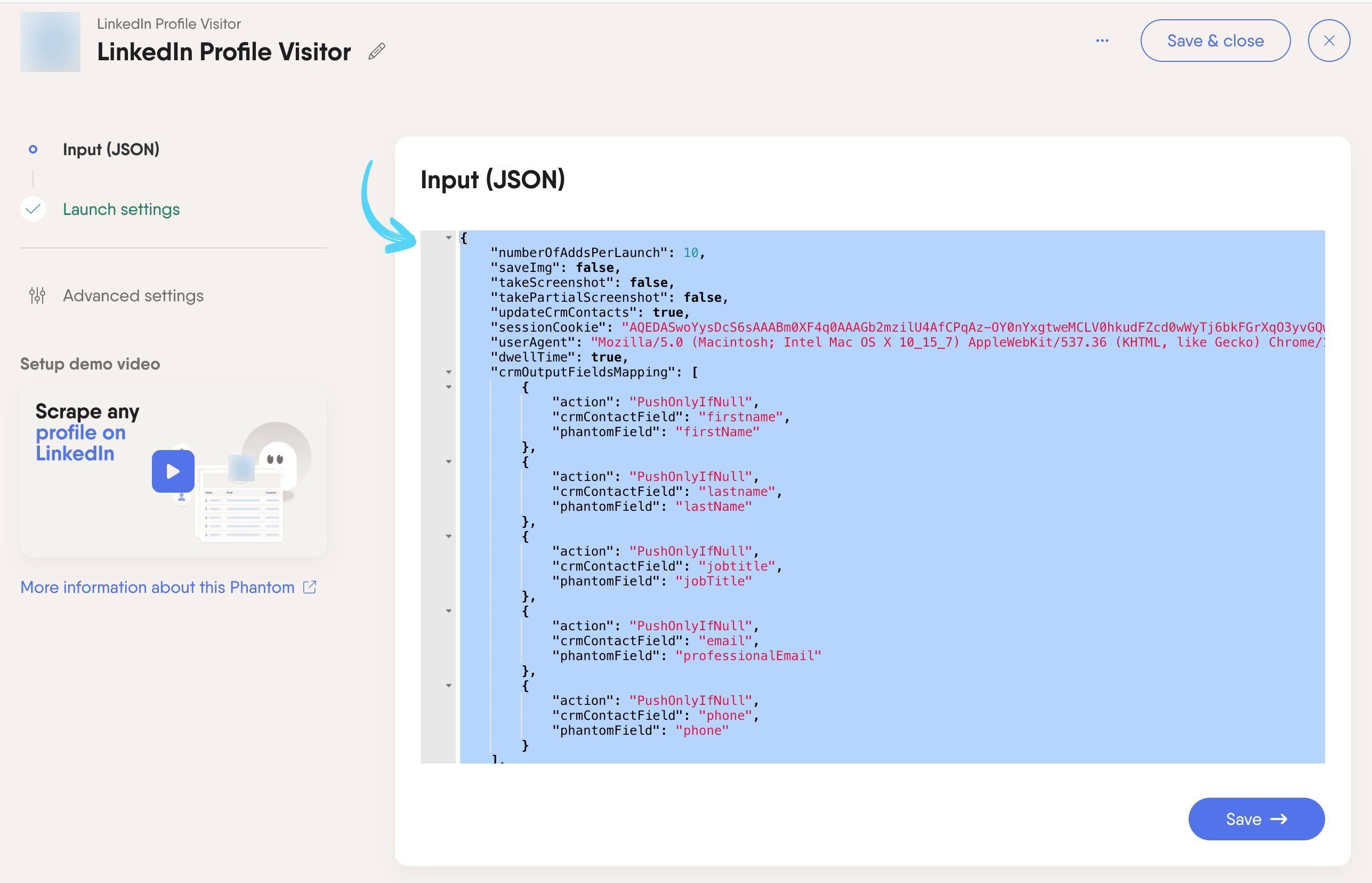
Task: Click the Phantom logo image in header
Action: 50,42
